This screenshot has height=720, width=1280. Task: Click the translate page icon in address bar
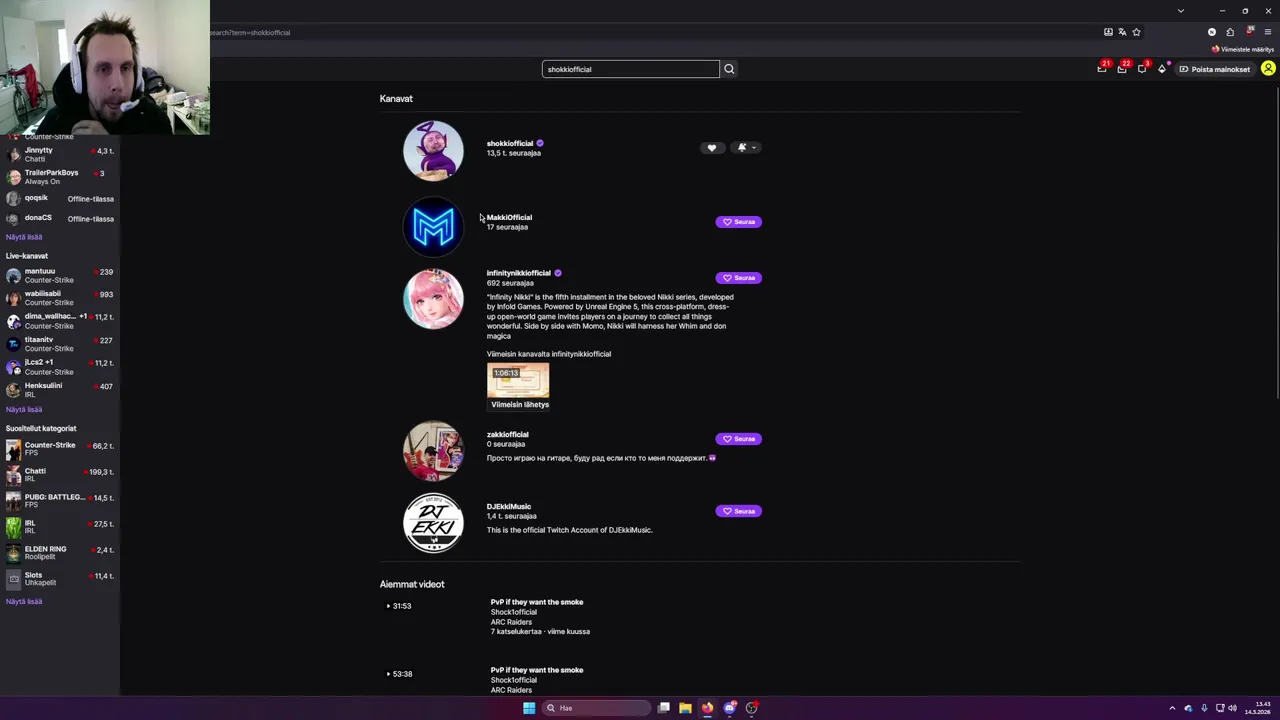click(1122, 32)
